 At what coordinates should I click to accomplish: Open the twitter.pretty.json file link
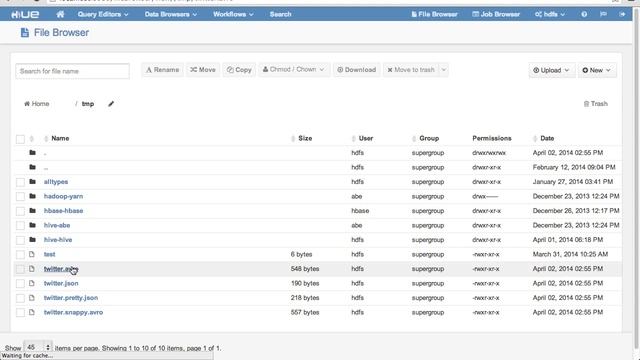click(71, 298)
